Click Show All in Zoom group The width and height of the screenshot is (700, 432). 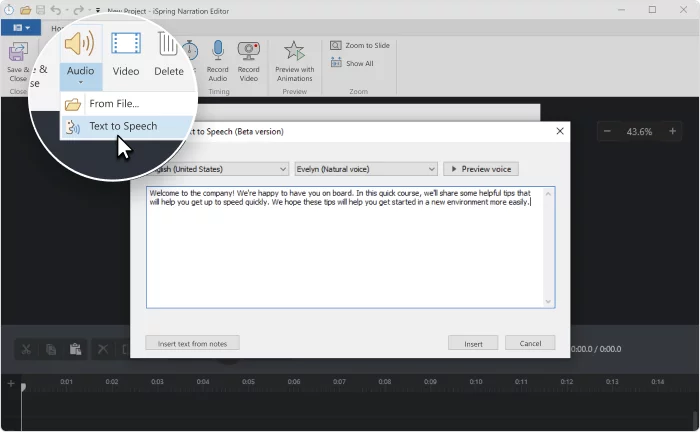tap(352, 63)
